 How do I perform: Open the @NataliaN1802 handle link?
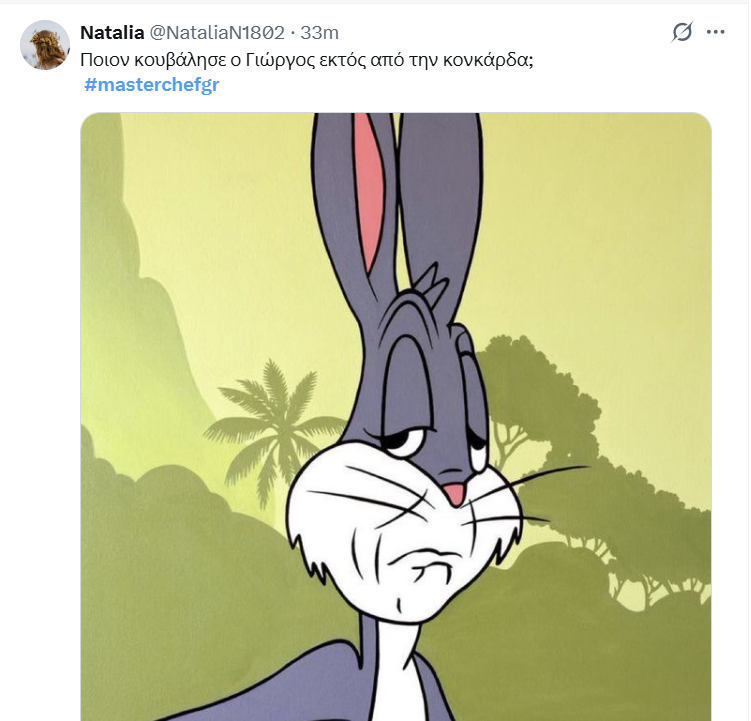(217, 32)
